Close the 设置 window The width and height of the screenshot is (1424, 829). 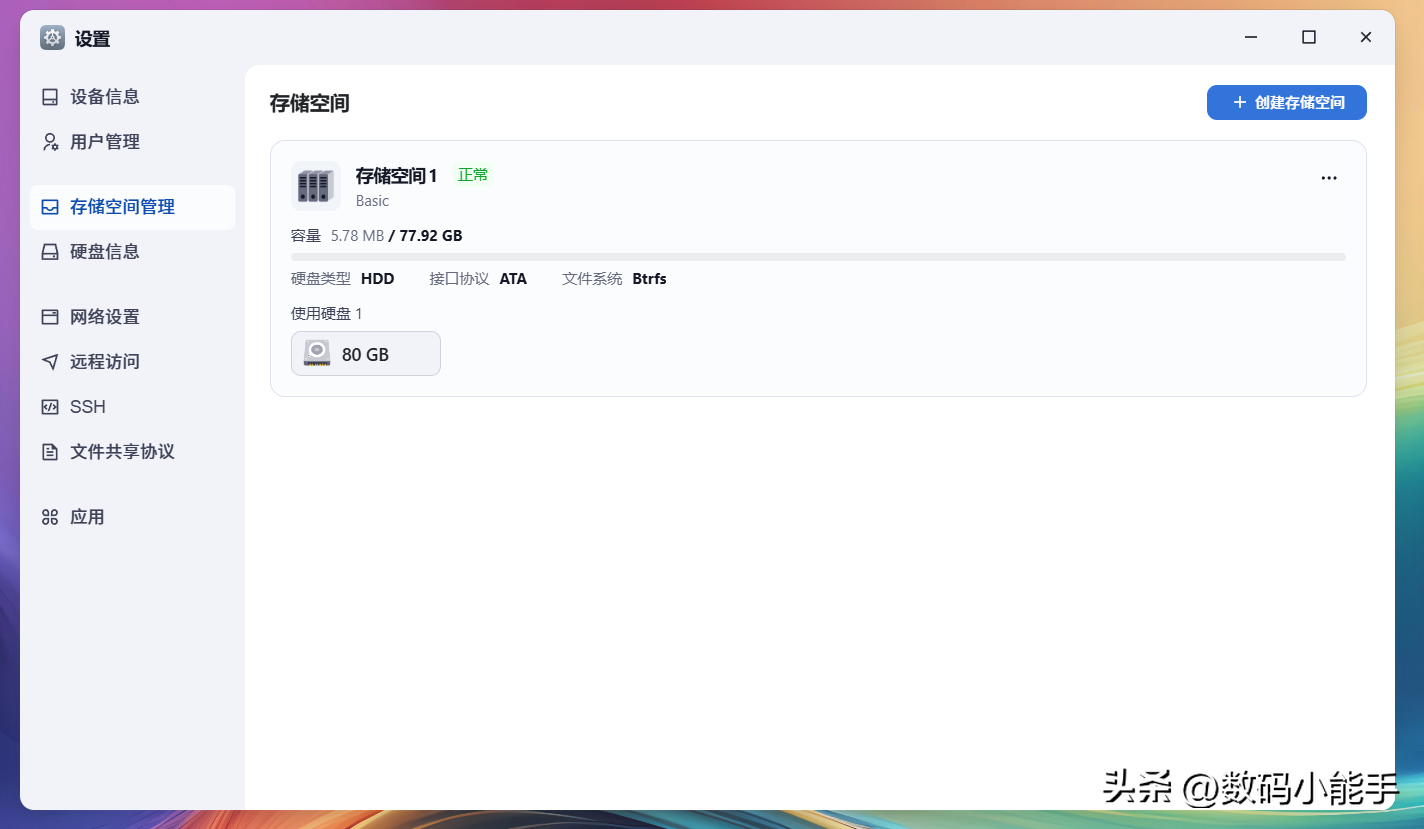(x=1366, y=38)
